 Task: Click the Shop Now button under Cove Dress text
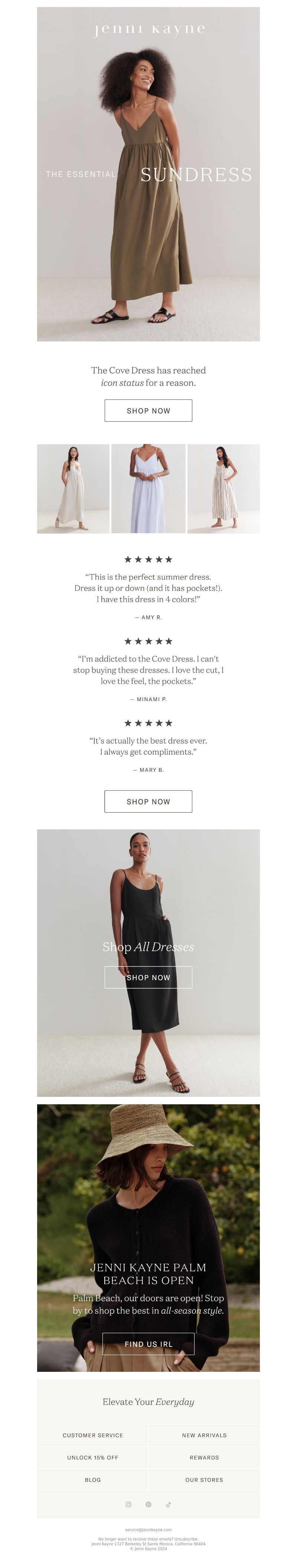pos(148,410)
